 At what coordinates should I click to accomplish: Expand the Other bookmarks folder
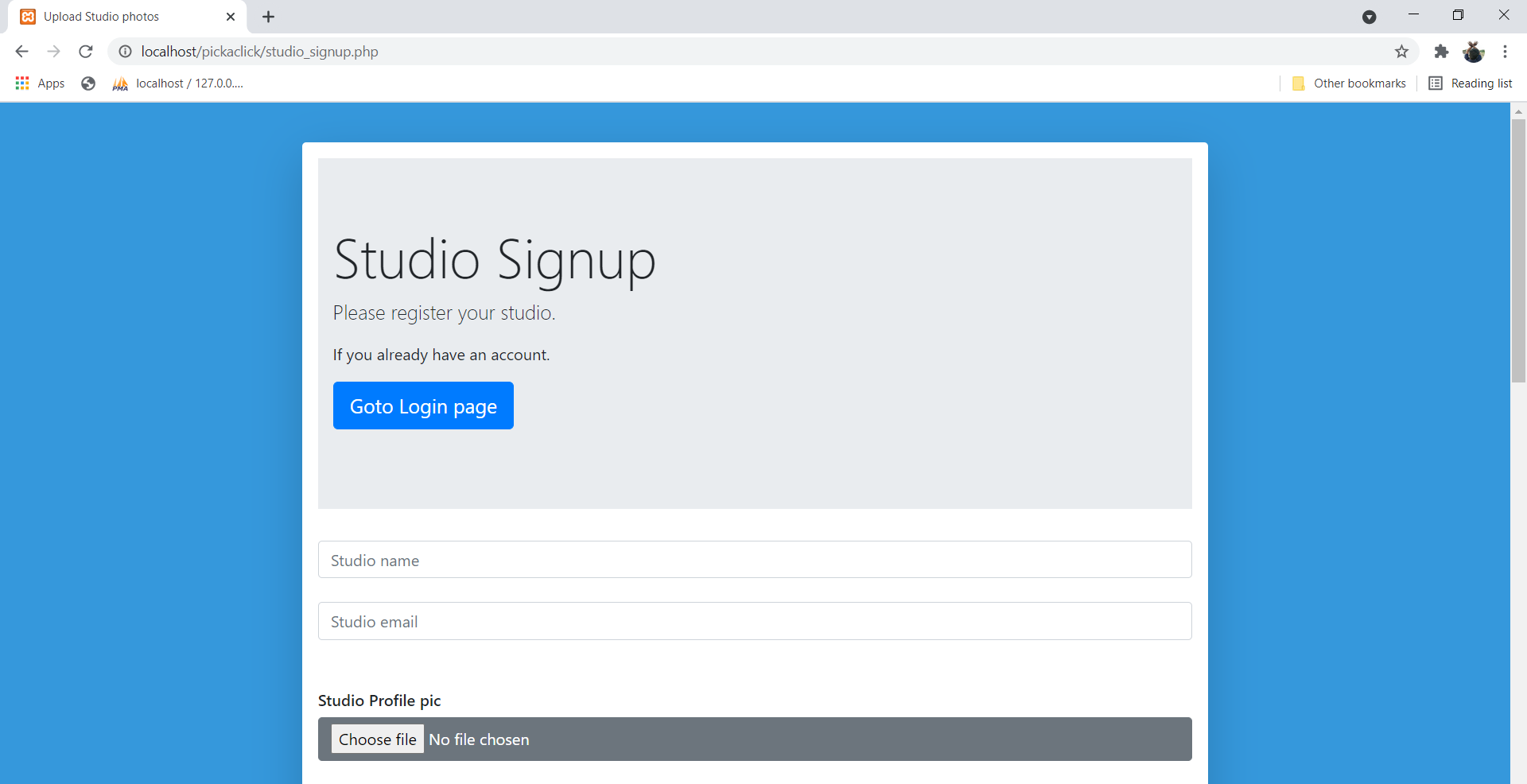[1350, 83]
